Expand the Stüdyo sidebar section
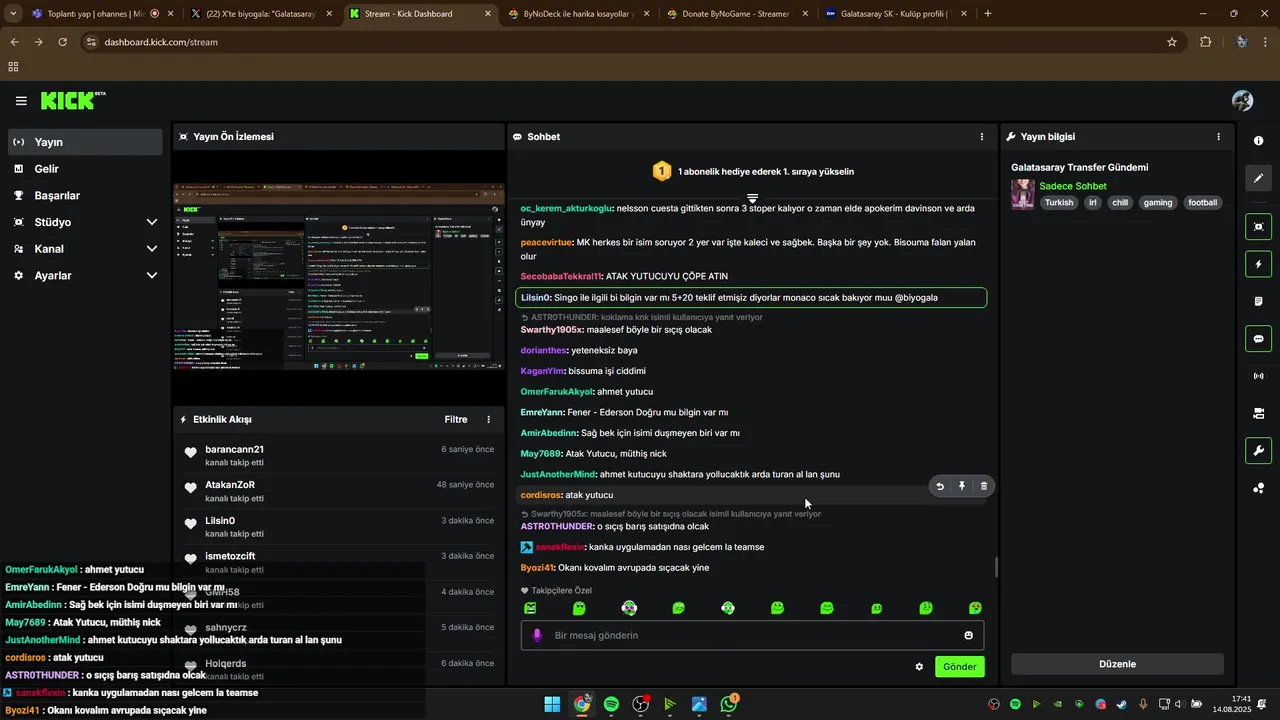1280x720 pixels. (x=152, y=222)
